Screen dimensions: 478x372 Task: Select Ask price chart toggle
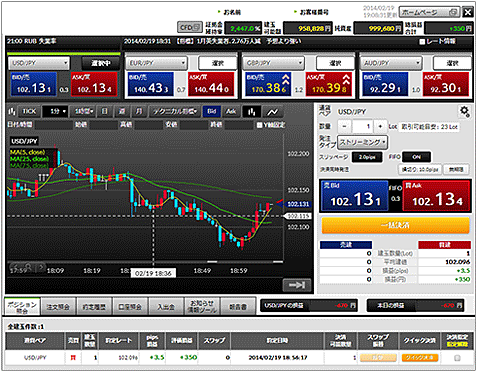point(231,112)
